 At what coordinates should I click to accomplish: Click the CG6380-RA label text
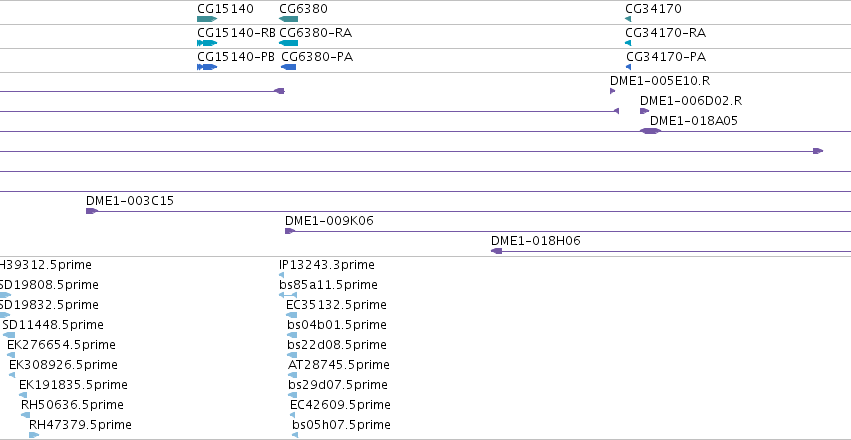[x=315, y=33]
